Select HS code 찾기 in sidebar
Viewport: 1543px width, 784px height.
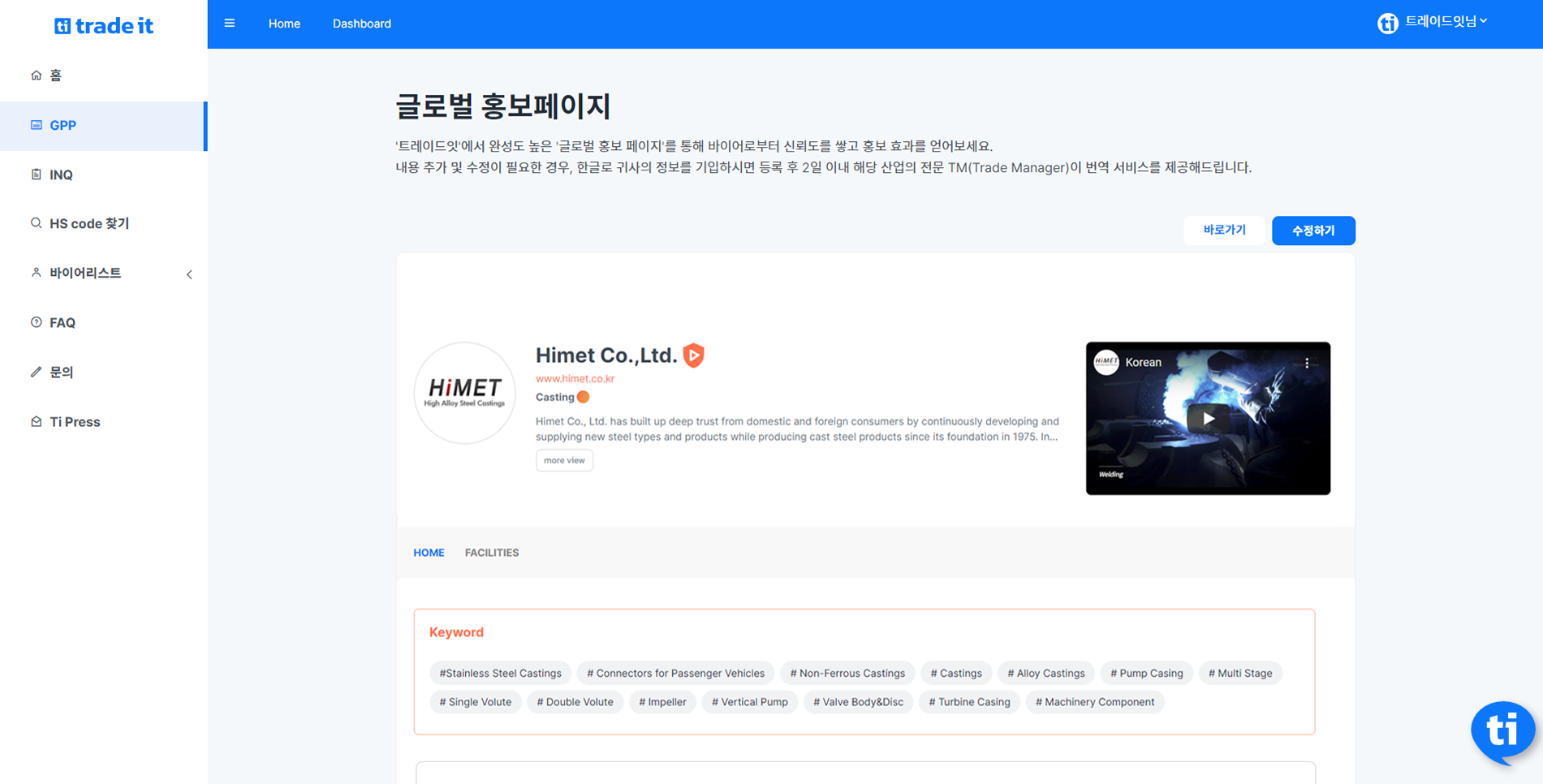pyautogui.click(x=89, y=223)
